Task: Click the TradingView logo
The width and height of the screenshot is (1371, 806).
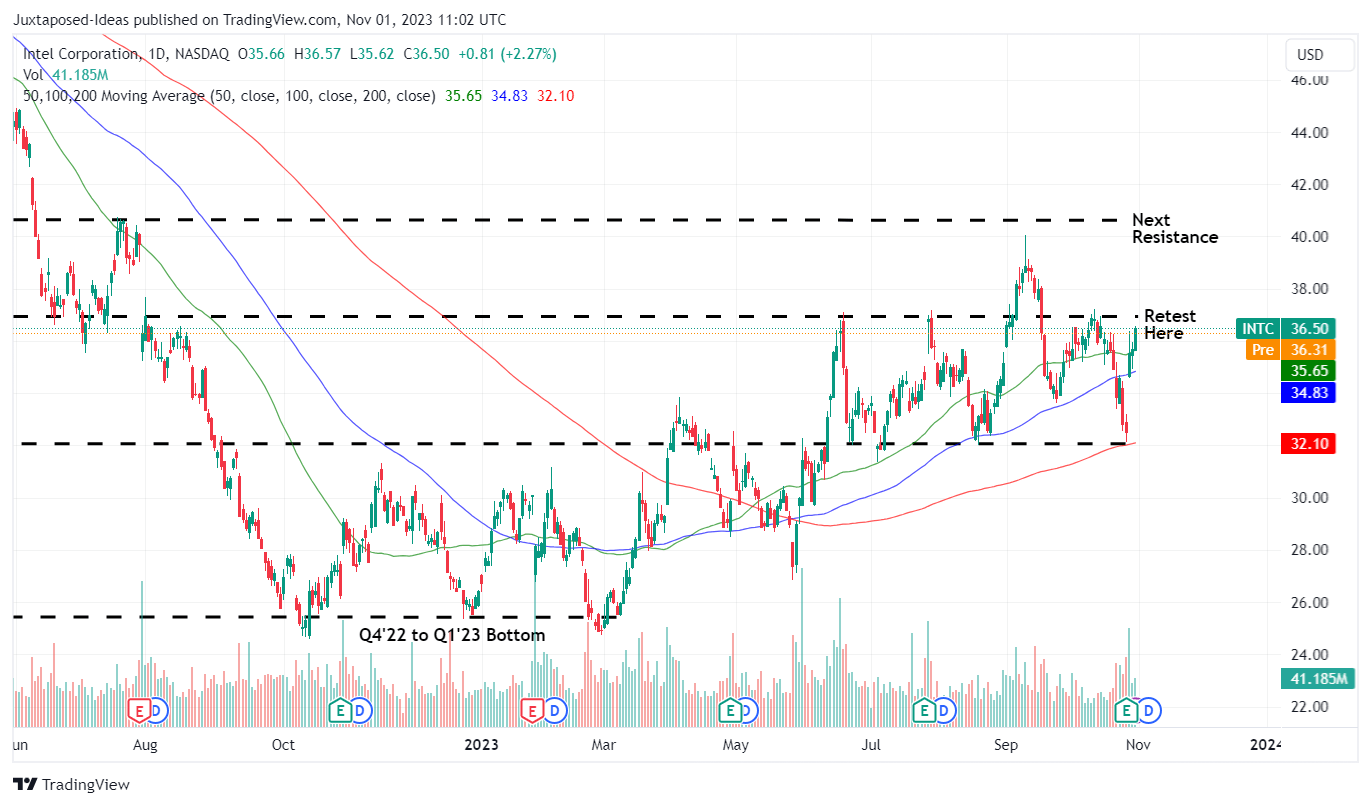Action: click(x=71, y=785)
